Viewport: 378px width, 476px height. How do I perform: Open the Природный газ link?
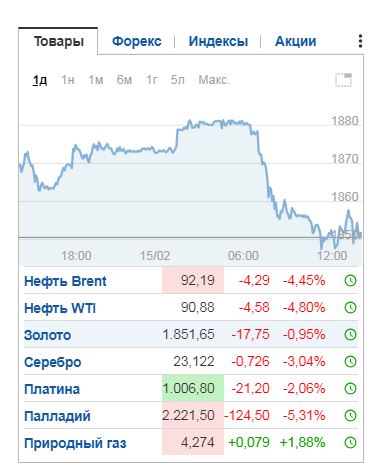pyautogui.click(x=75, y=443)
